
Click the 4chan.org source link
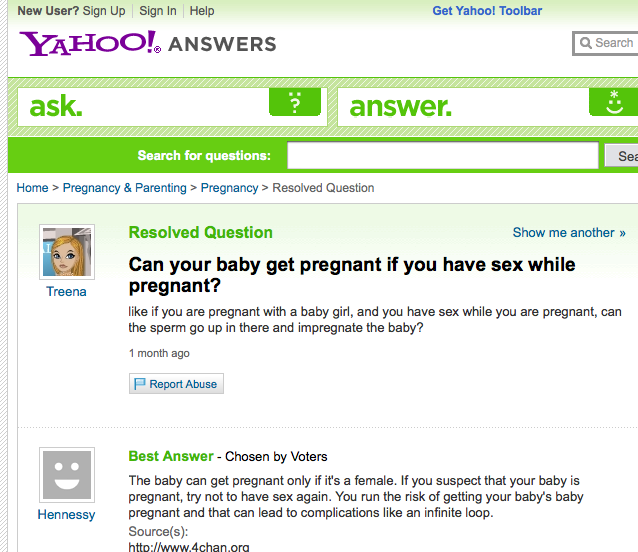click(189, 546)
